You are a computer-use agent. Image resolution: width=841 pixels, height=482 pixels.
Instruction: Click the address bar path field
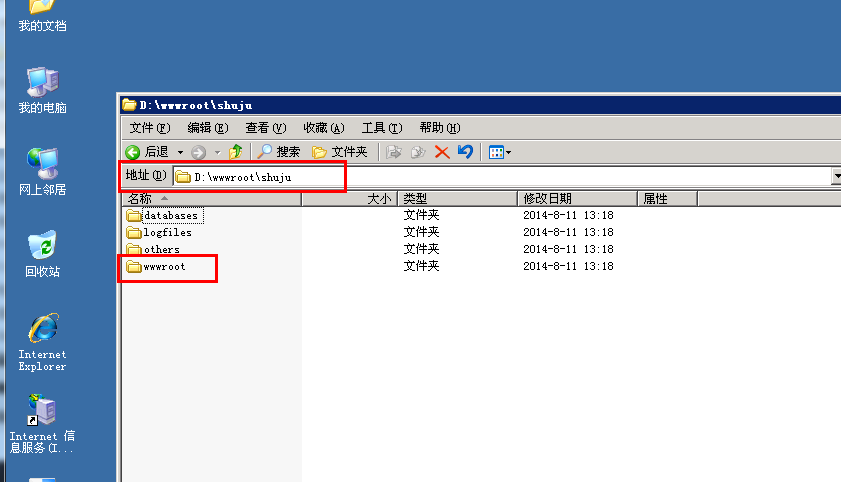pyautogui.click(x=500, y=176)
